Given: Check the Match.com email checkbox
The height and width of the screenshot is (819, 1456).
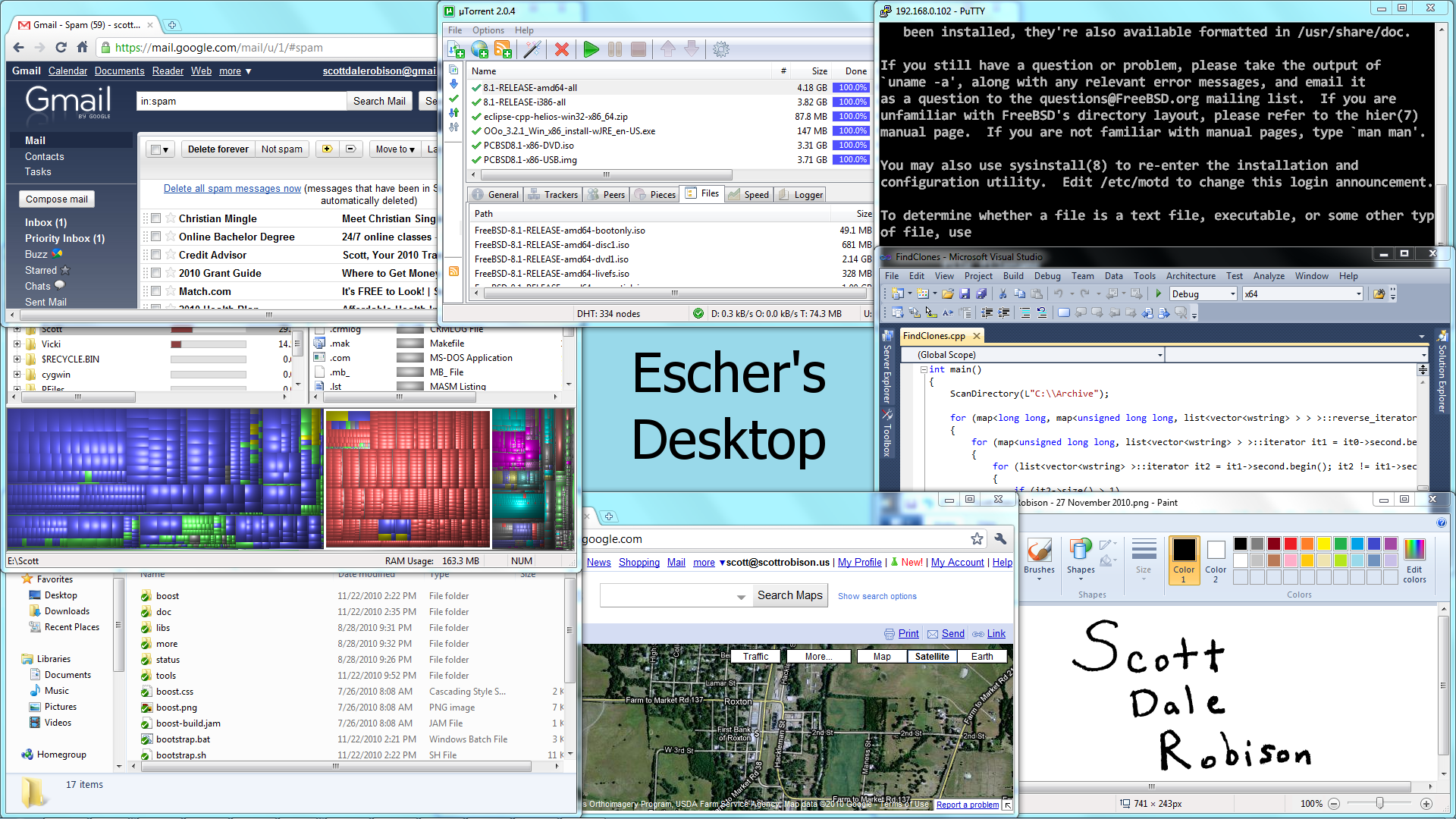Looking at the screenshot, I should 155,291.
